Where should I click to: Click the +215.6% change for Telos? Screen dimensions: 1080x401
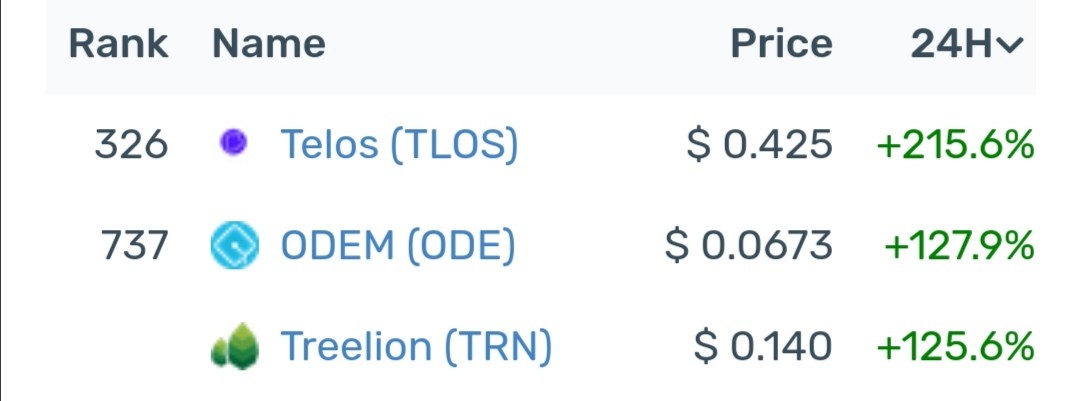pos(955,145)
